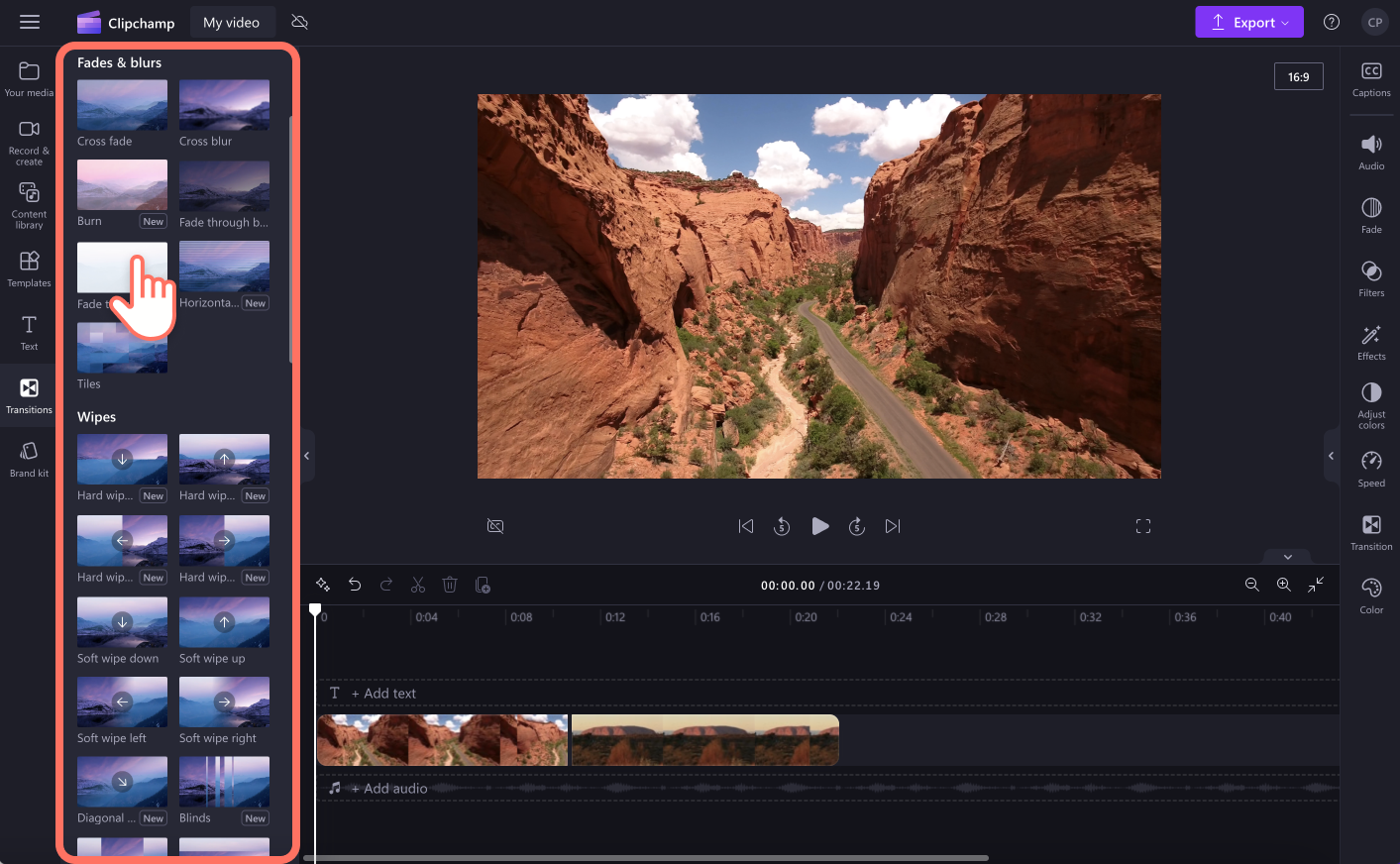Zoom in the timeline
This screenshot has height=864, width=1400.
point(1284,585)
